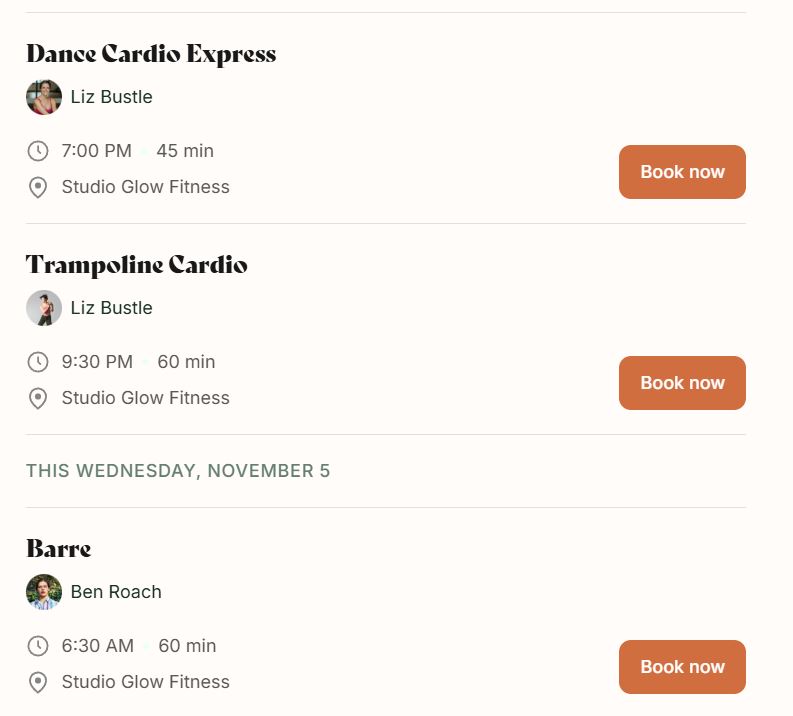Click the Ben Roach instructor name
This screenshot has width=793, height=716.
tap(116, 592)
